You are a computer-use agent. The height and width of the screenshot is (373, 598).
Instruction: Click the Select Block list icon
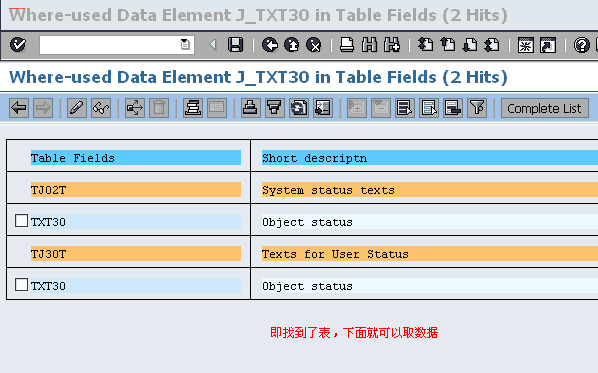429,108
